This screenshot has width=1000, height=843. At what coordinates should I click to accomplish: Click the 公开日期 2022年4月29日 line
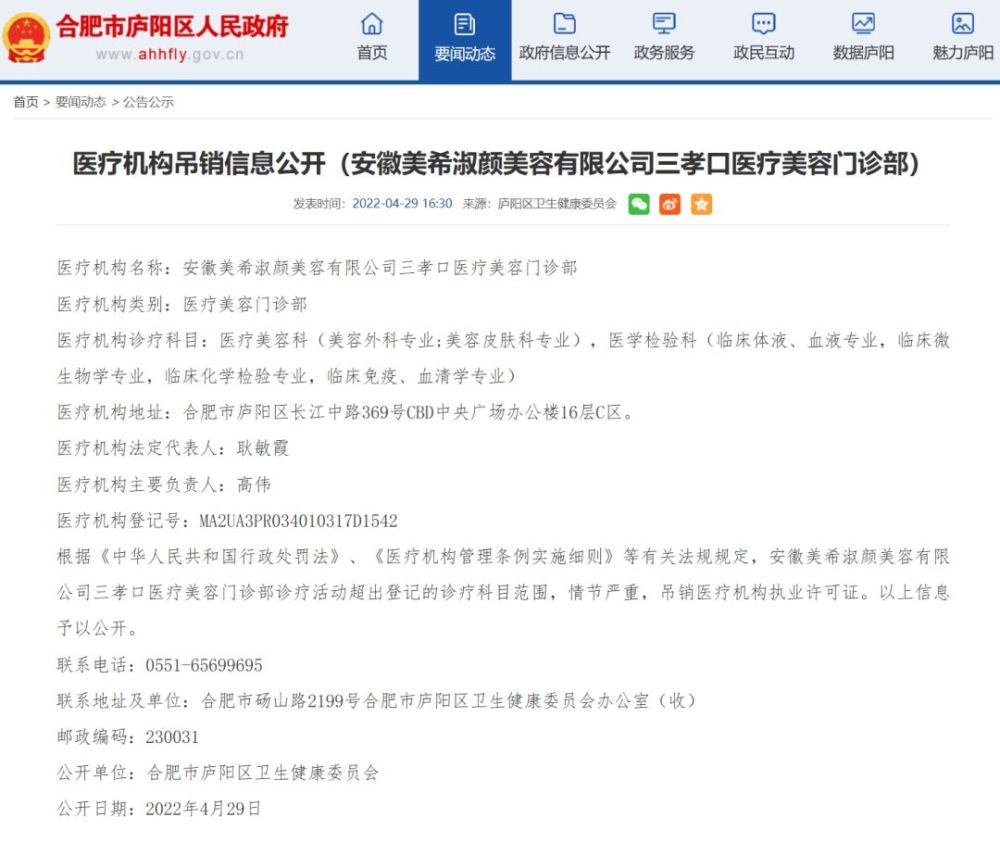point(159,809)
